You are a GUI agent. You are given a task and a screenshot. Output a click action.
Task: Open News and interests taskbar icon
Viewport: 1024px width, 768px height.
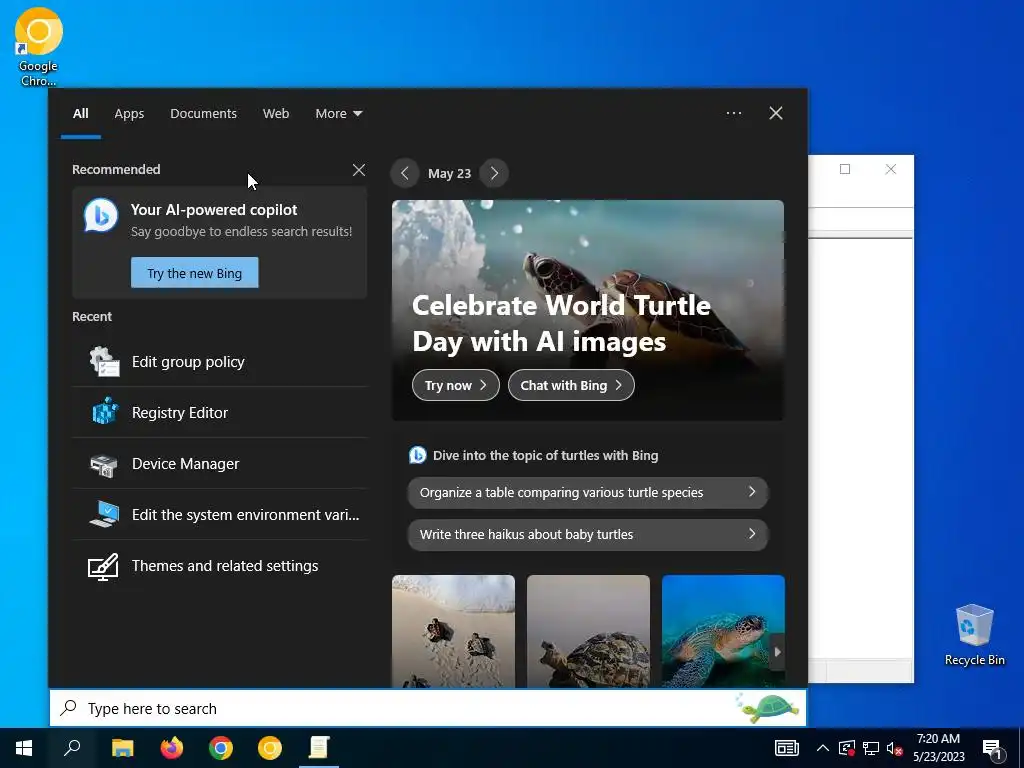point(786,748)
